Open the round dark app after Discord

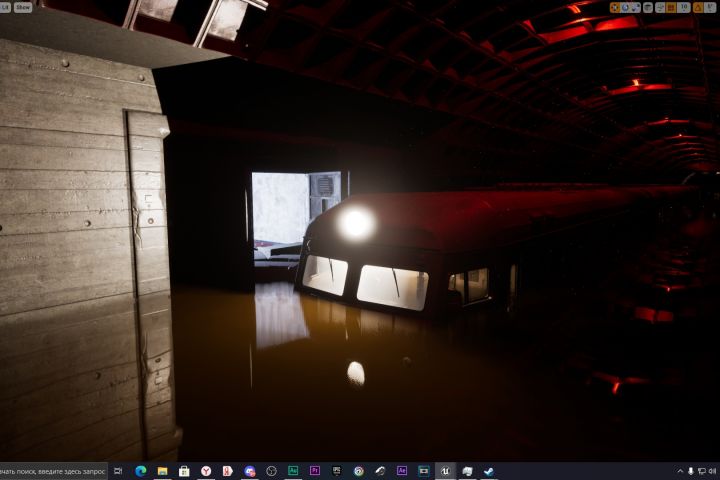pyautogui.click(x=271, y=471)
